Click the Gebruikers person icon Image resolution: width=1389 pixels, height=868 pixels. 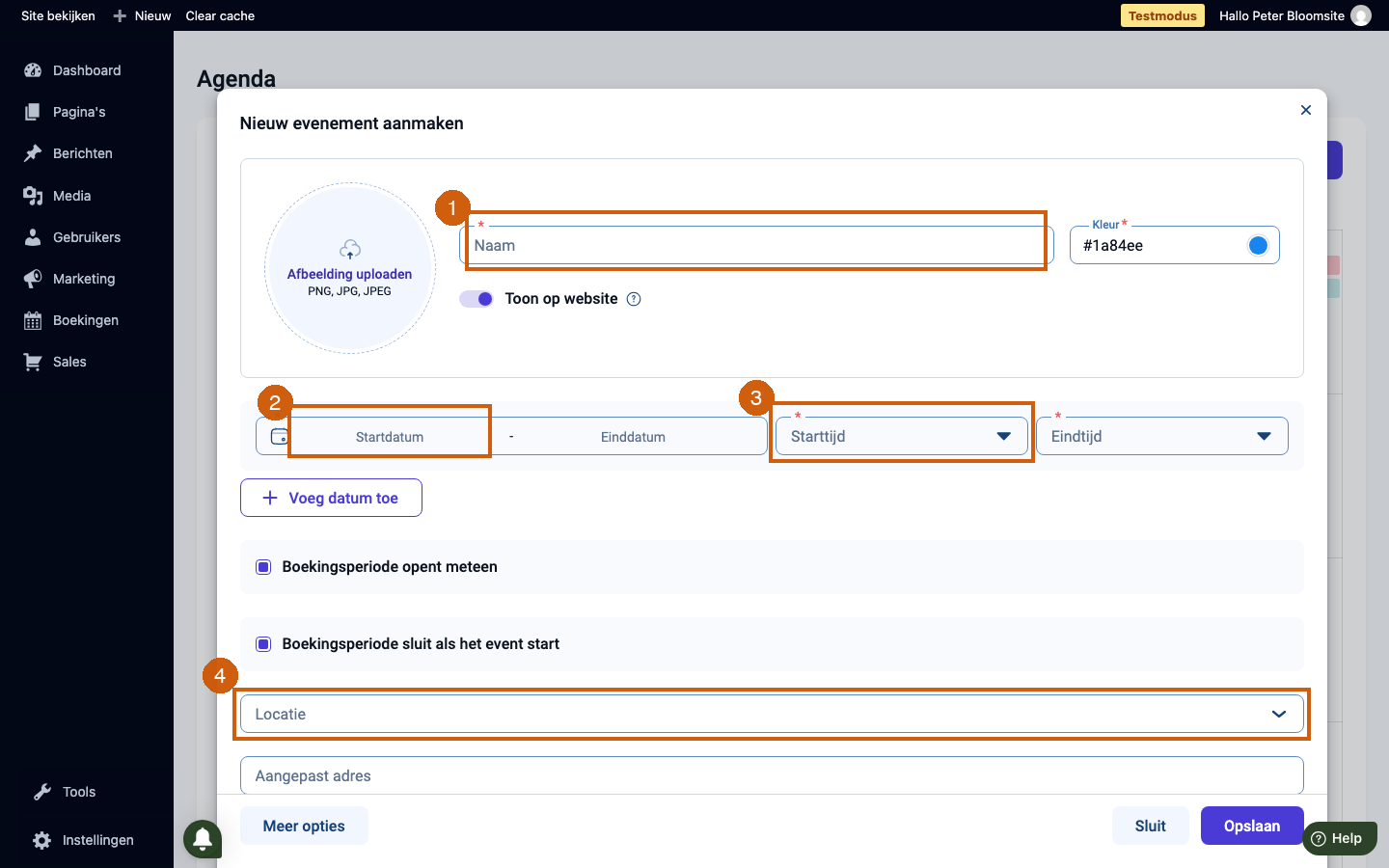tap(33, 237)
